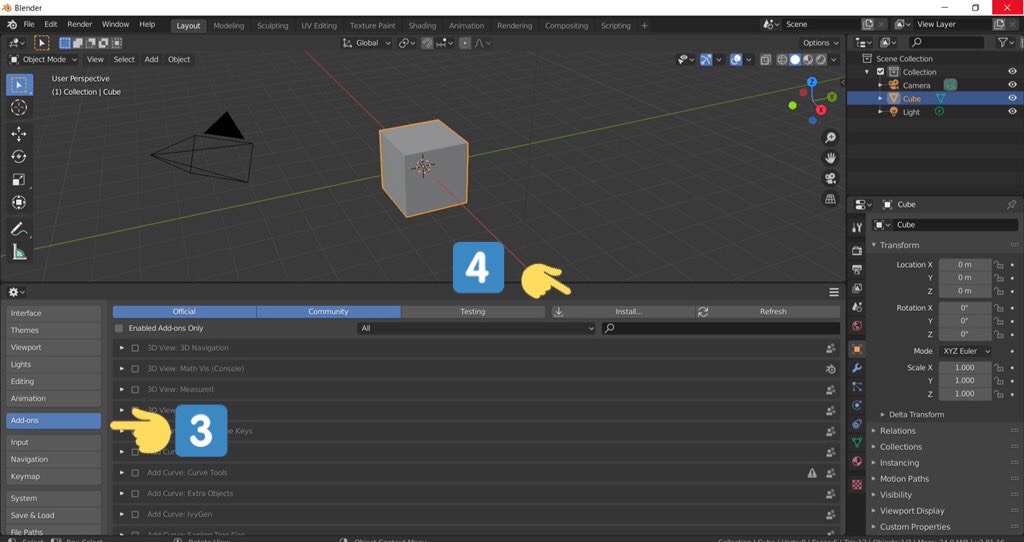This screenshot has width=1024, height=542.
Task: Click the Install... button
Action: (x=622, y=312)
